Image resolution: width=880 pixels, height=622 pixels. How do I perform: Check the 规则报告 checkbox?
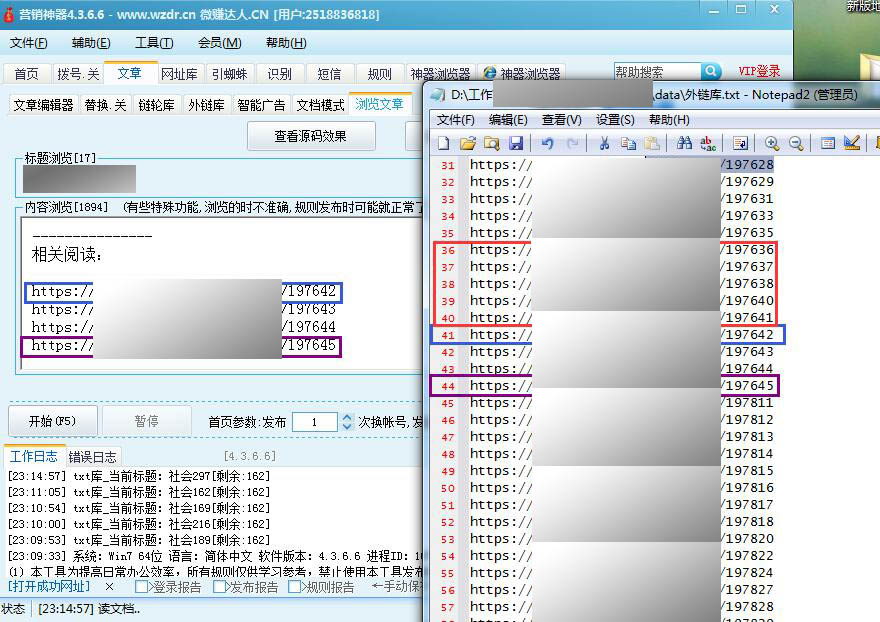(295, 587)
